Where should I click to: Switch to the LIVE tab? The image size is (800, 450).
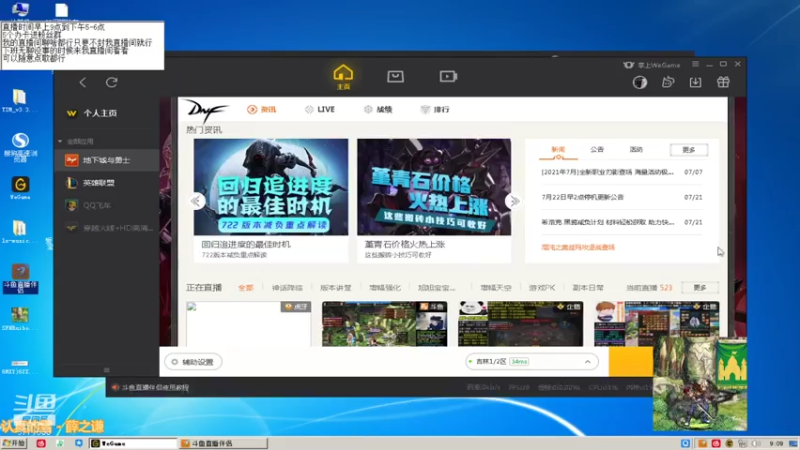pos(320,110)
